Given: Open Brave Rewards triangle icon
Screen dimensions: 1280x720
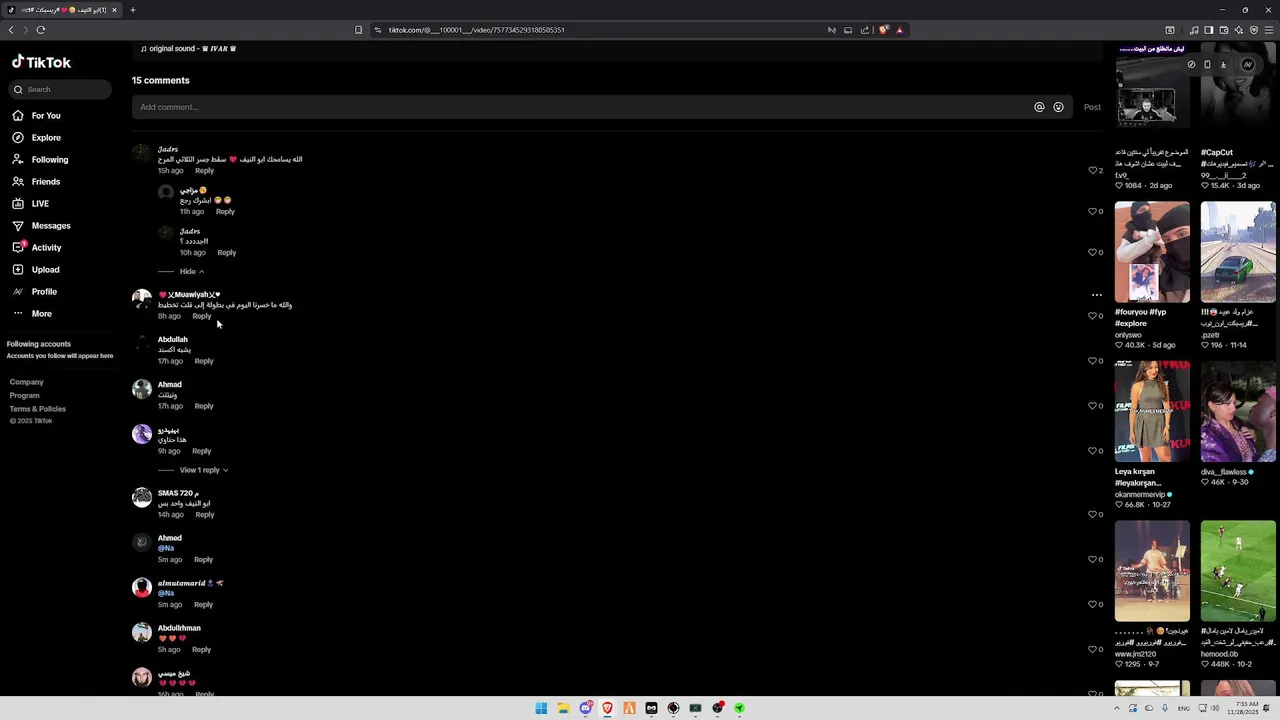Looking at the screenshot, I should (x=899, y=30).
